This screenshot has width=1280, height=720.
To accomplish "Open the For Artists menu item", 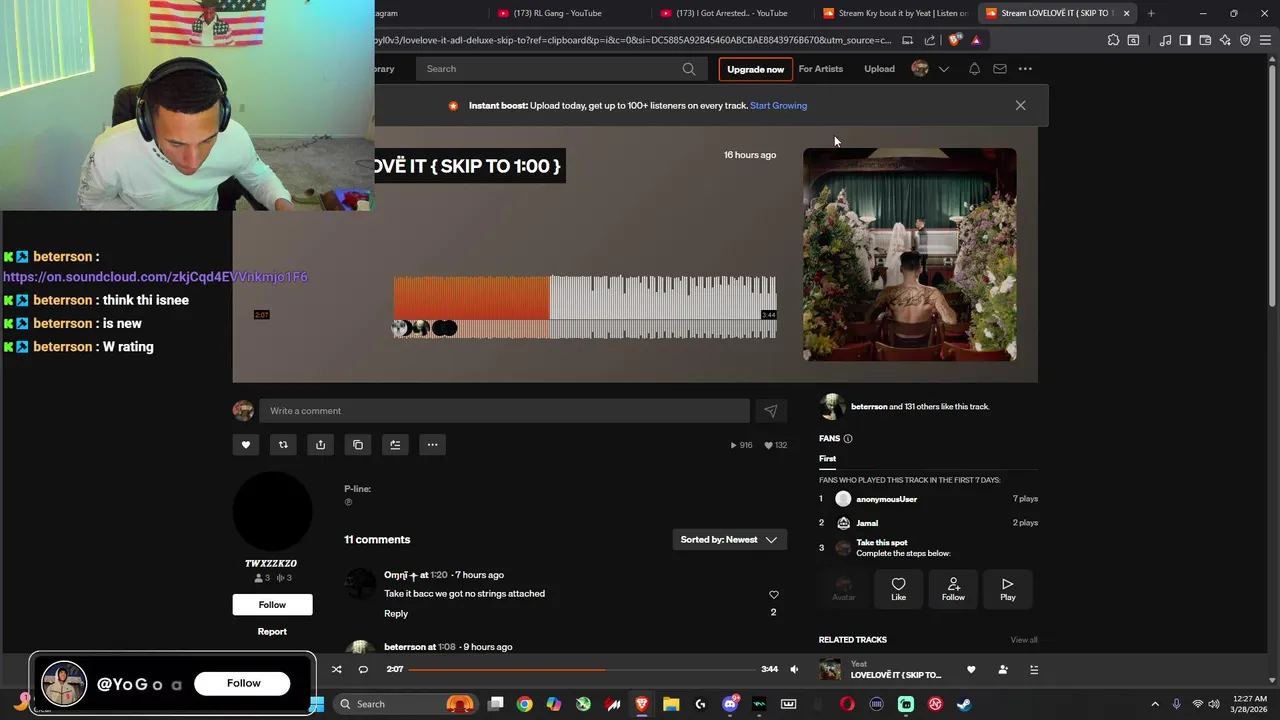I will tap(820, 69).
